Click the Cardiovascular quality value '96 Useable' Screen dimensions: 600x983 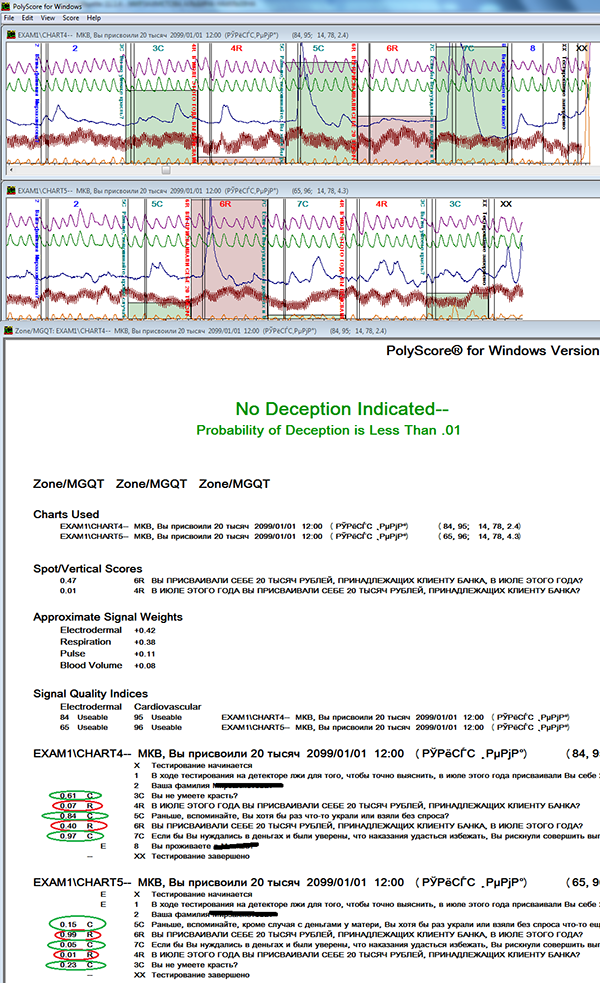158,727
